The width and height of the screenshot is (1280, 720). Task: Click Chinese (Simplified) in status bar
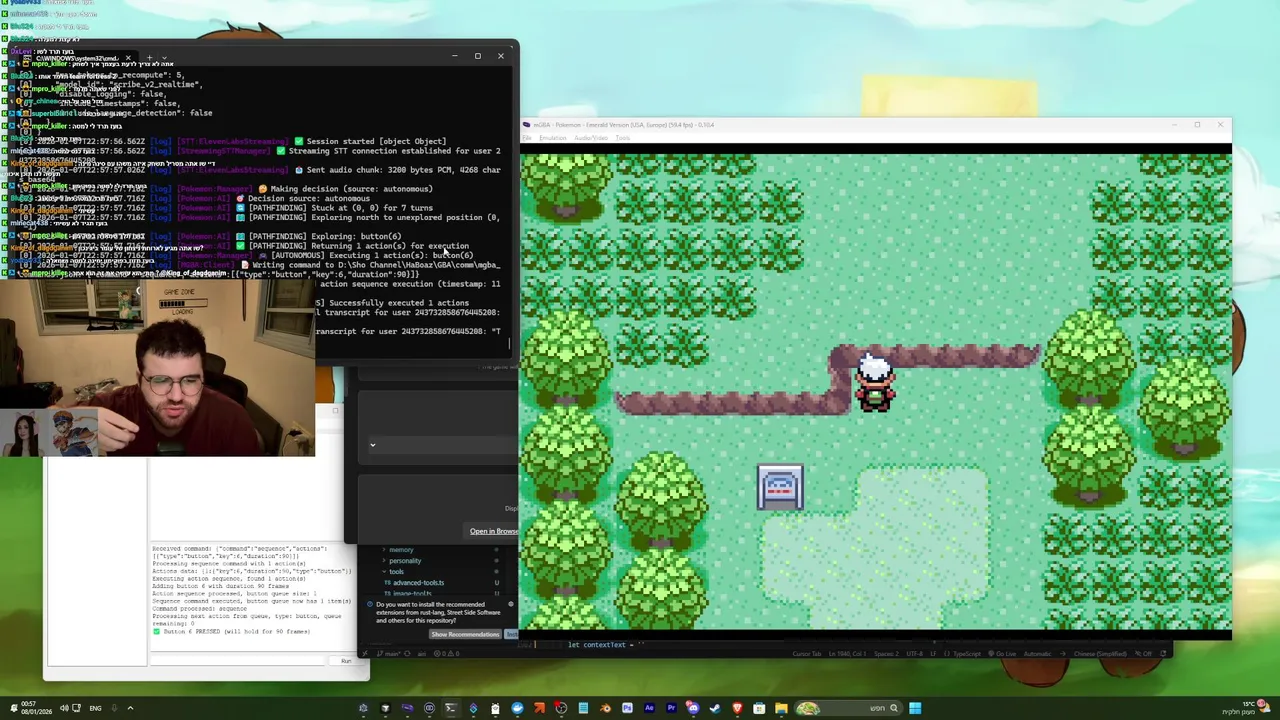click(x=1100, y=653)
